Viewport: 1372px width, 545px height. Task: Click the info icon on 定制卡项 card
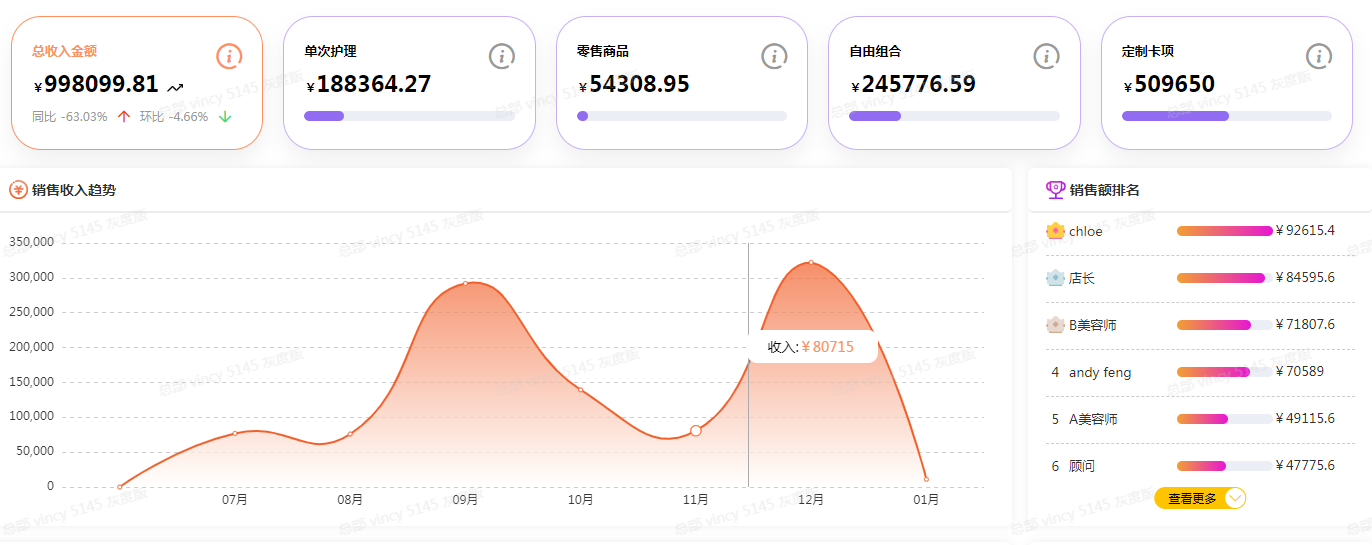click(1319, 56)
